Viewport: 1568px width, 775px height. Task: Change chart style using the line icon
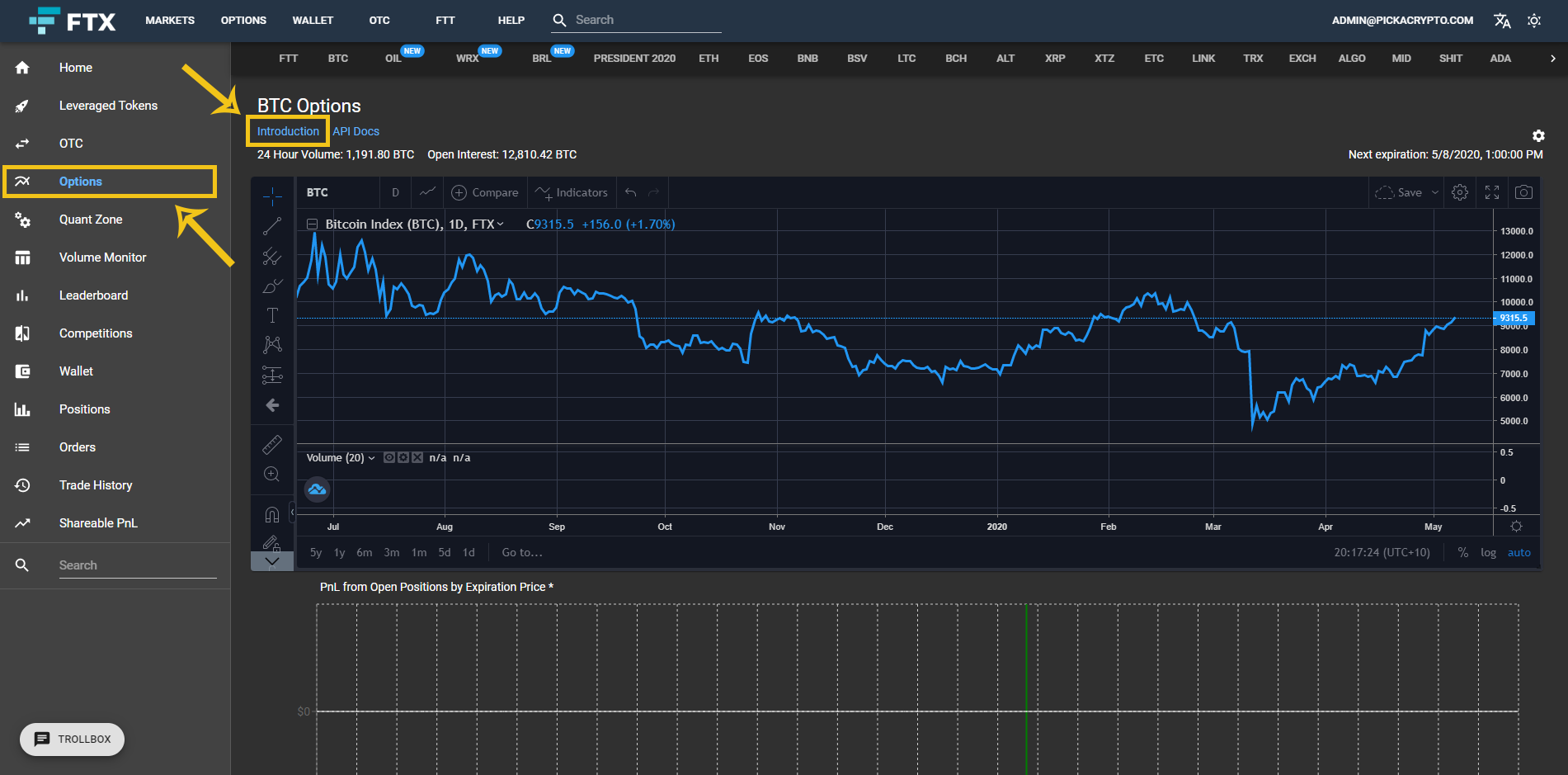click(x=427, y=192)
